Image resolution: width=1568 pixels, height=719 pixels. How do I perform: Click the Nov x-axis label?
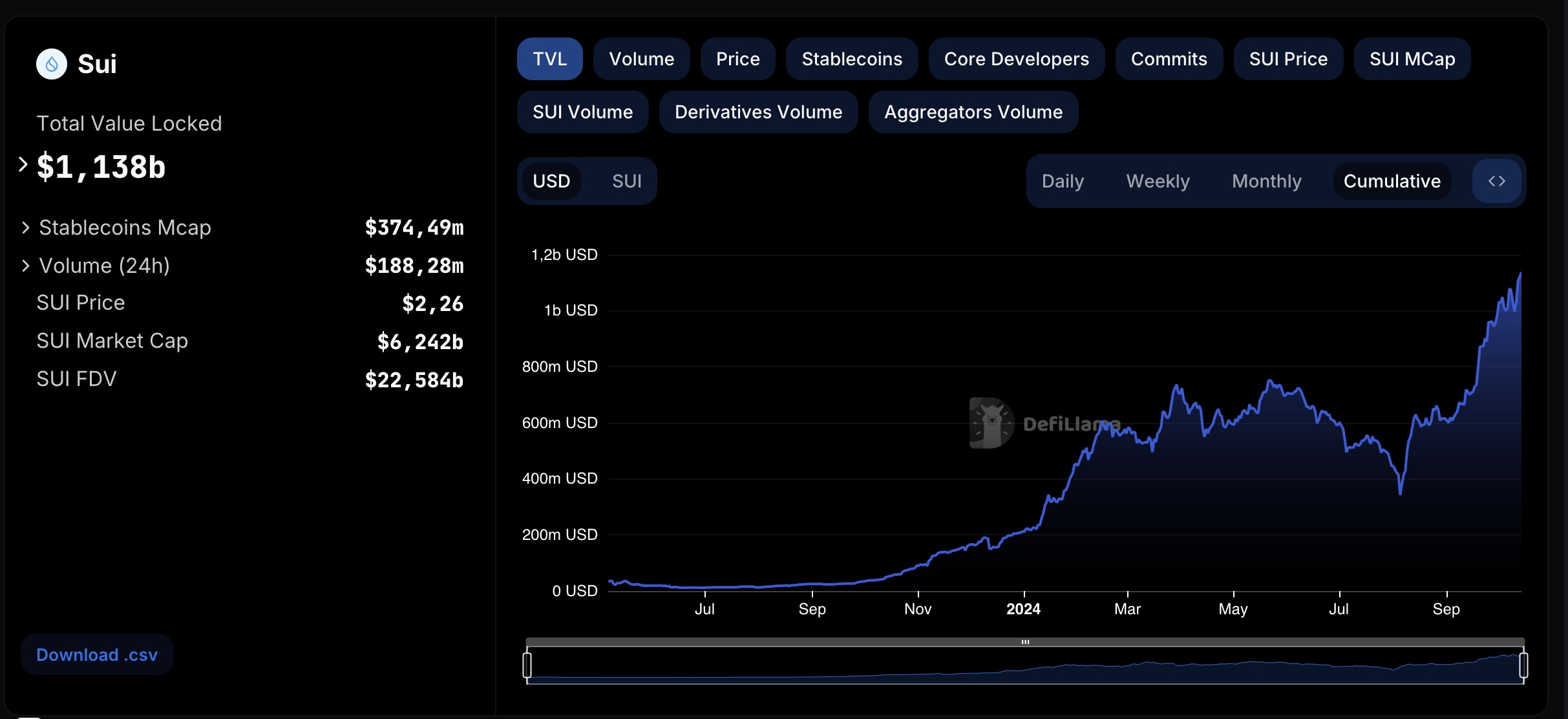tap(918, 609)
